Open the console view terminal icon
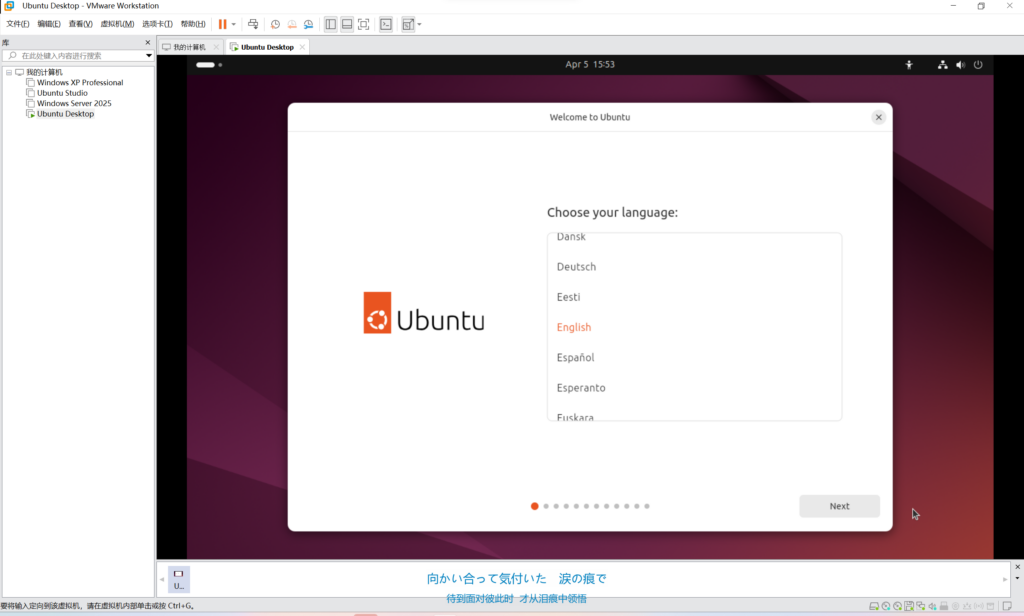This screenshot has width=1024, height=616. point(386,24)
